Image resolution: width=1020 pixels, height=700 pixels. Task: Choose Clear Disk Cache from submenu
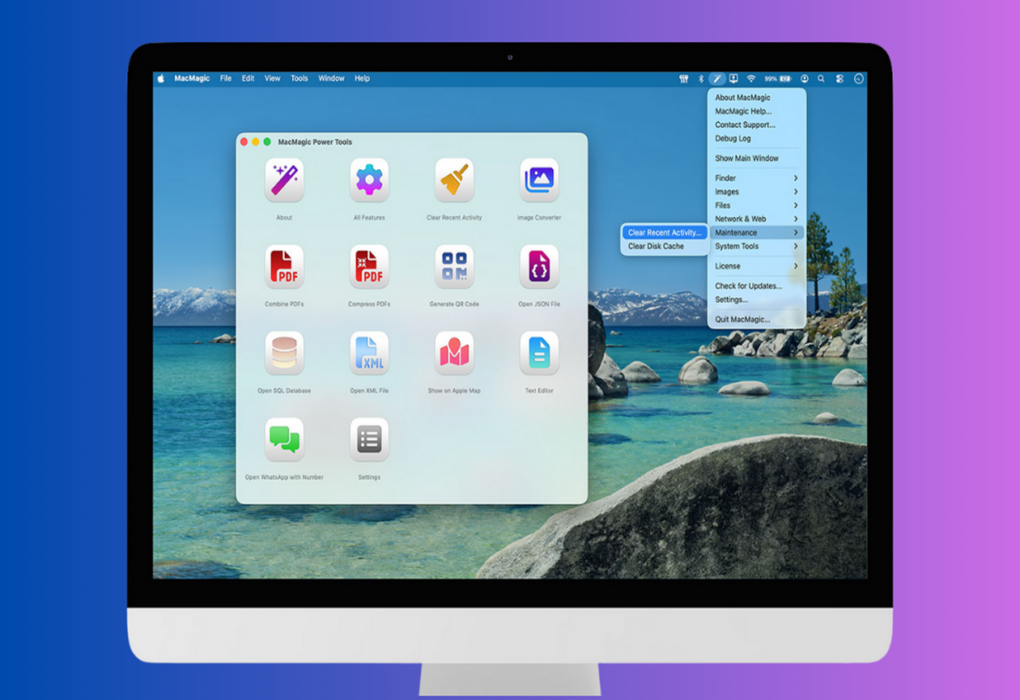pyautogui.click(x=656, y=246)
